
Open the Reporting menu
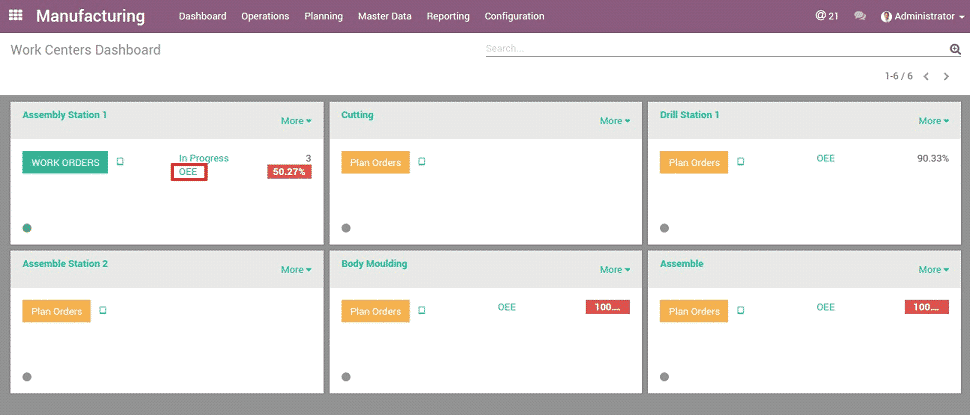point(448,16)
